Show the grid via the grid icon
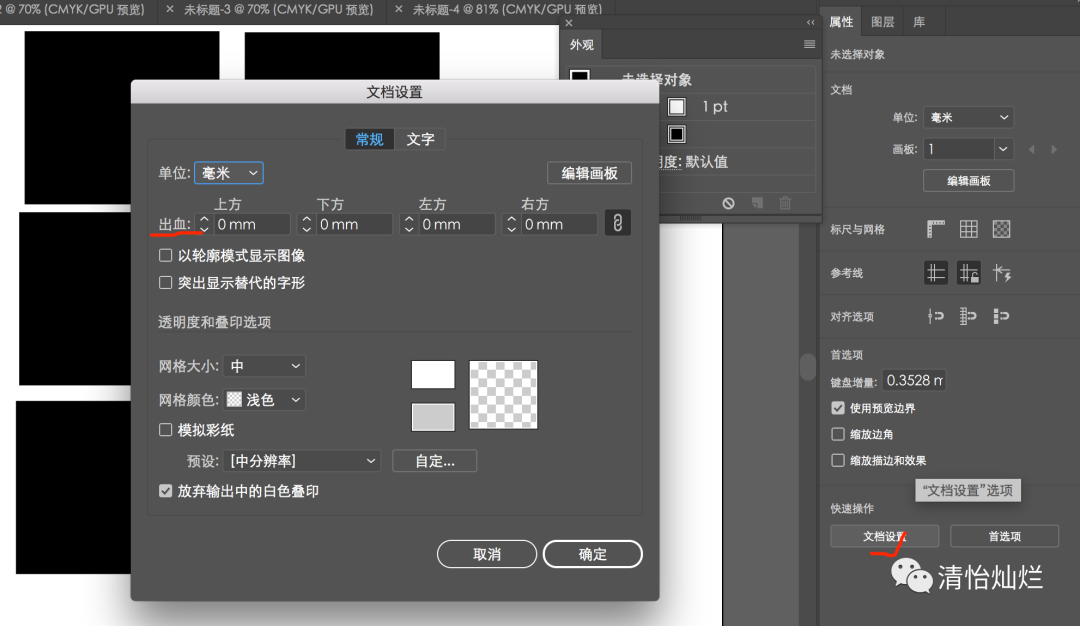 [x=968, y=230]
